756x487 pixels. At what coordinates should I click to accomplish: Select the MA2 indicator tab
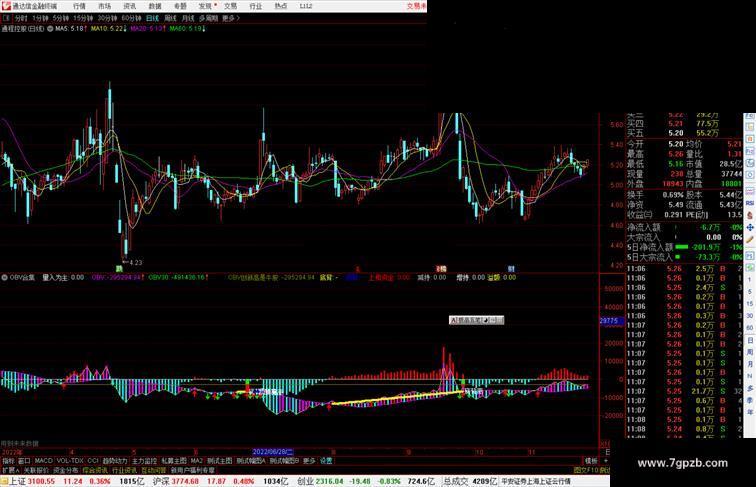tap(197, 461)
